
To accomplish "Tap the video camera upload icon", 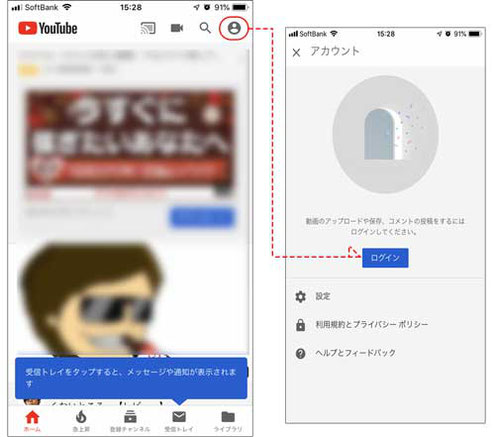I will (177, 28).
